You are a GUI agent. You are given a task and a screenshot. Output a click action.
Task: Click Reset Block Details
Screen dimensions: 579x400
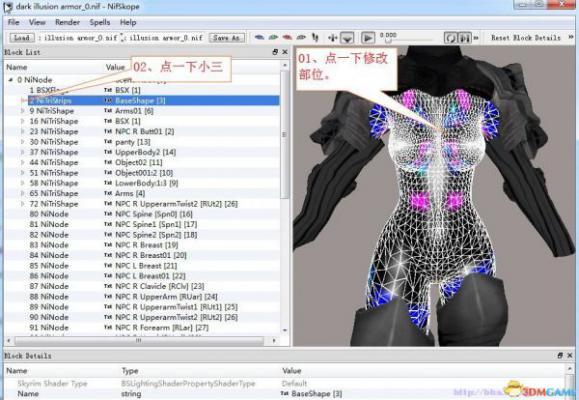525,38
